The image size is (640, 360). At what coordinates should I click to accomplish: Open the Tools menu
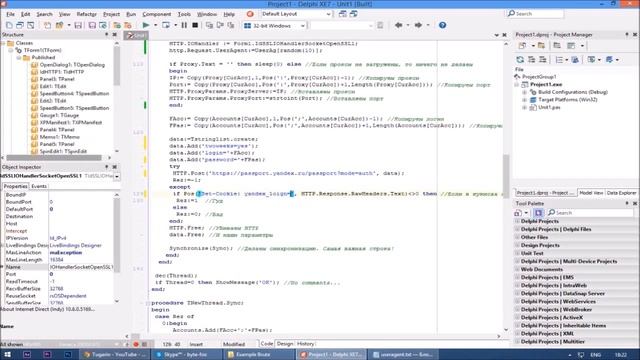(184, 14)
